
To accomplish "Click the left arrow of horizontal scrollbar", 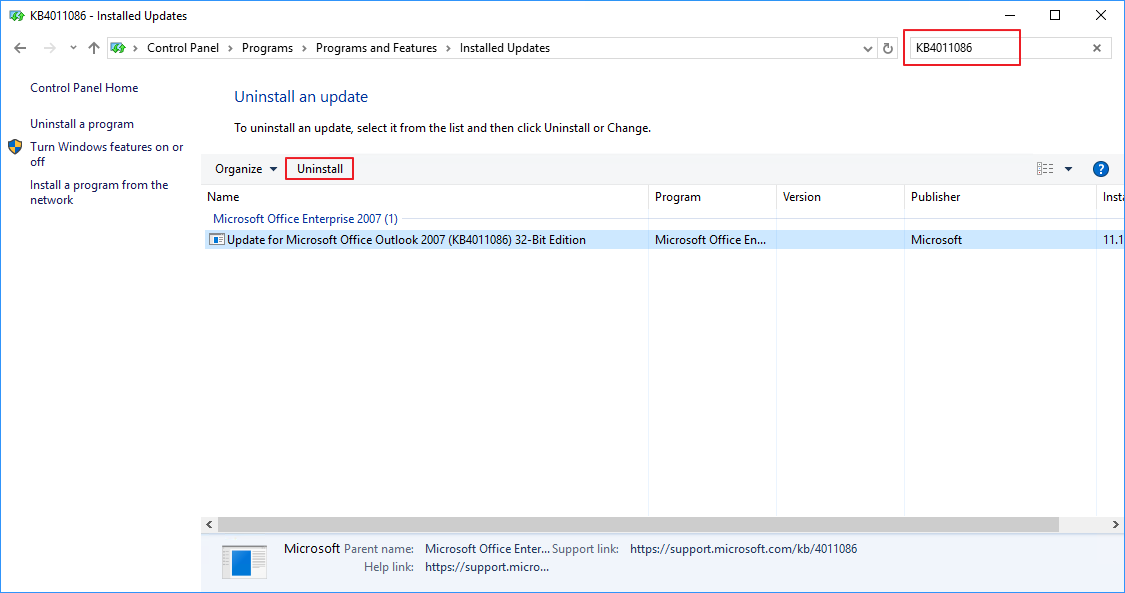I will pyautogui.click(x=210, y=525).
